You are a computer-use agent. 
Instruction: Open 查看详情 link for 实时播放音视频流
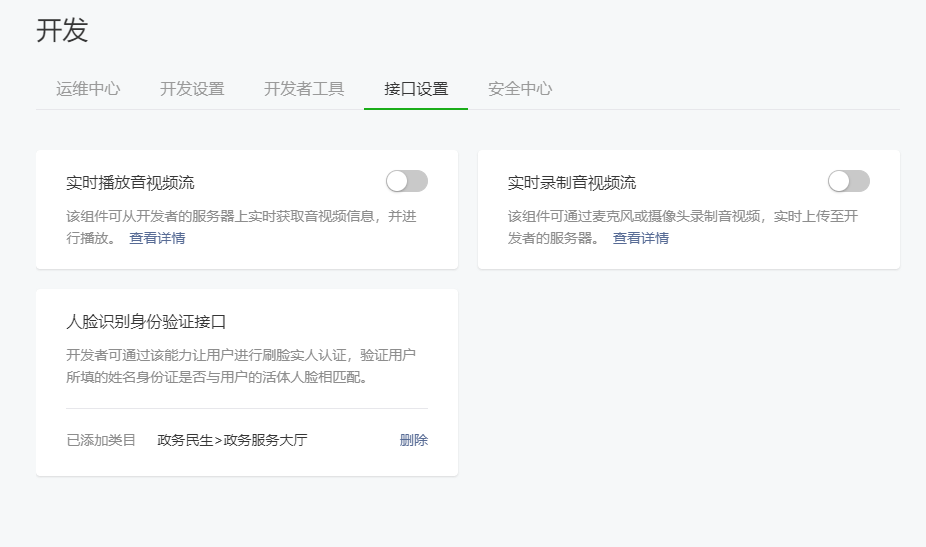[x=157, y=238]
